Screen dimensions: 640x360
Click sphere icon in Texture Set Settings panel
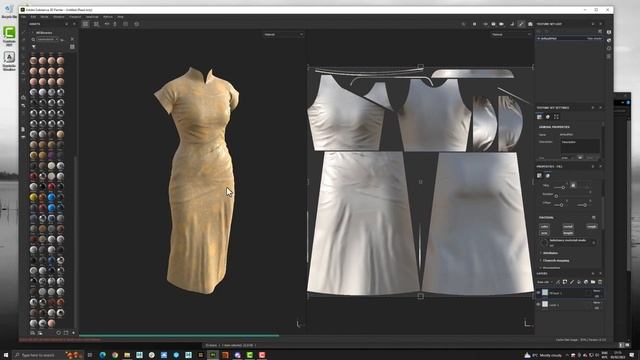pyautogui.click(x=548, y=117)
